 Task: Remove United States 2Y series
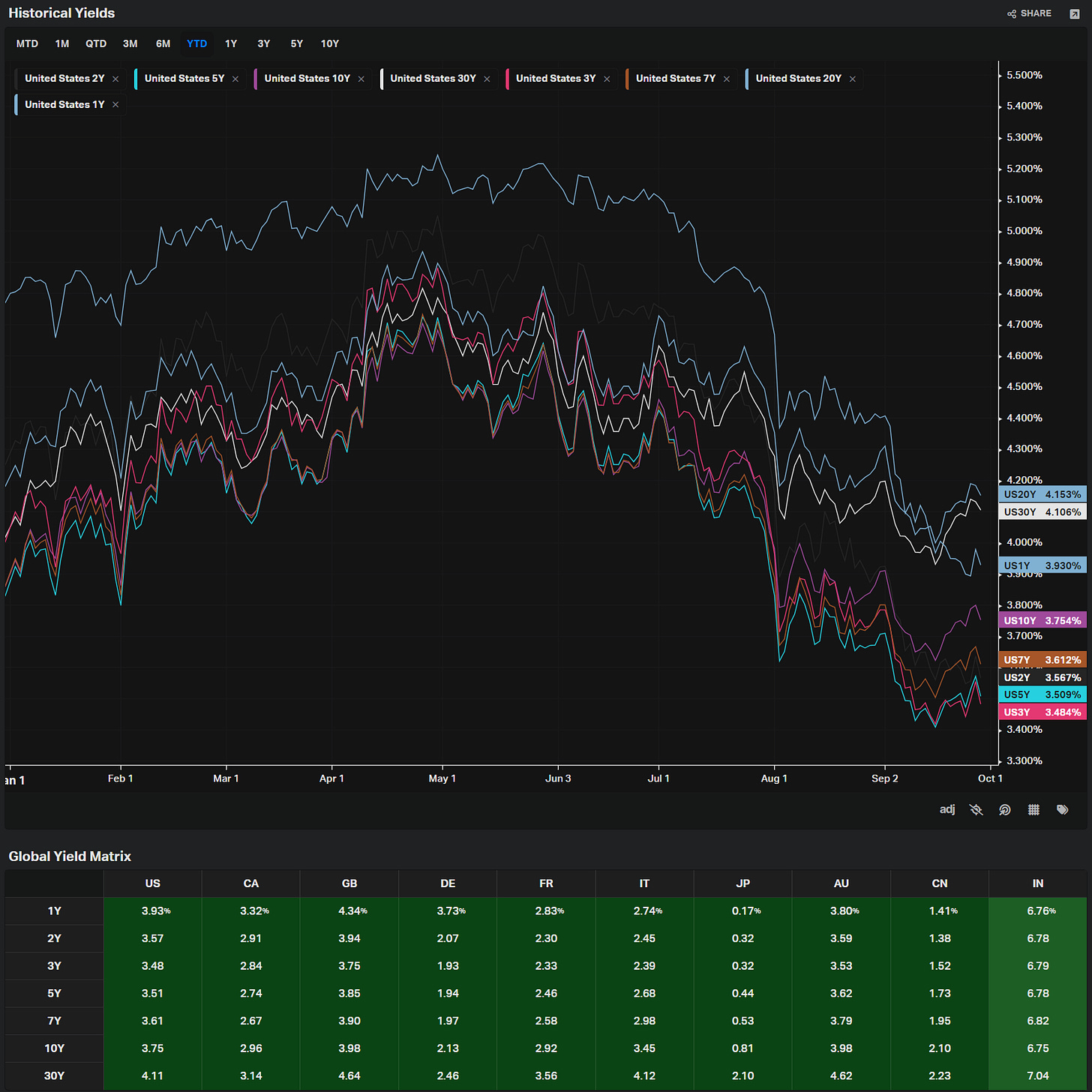pos(115,79)
